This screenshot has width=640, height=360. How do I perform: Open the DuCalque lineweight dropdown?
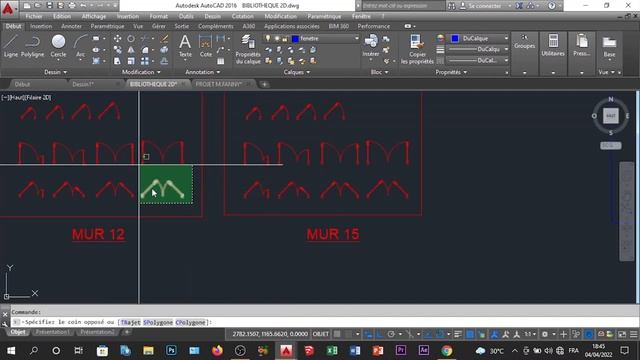pyautogui.click(x=506, y=49)
